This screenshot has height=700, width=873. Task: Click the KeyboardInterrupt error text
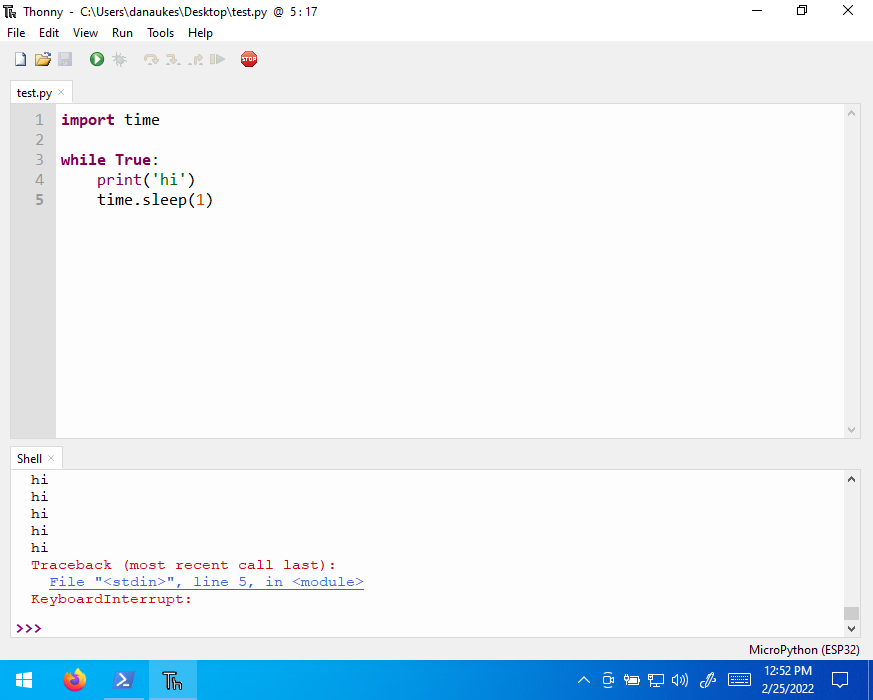(x=111, y=599)
